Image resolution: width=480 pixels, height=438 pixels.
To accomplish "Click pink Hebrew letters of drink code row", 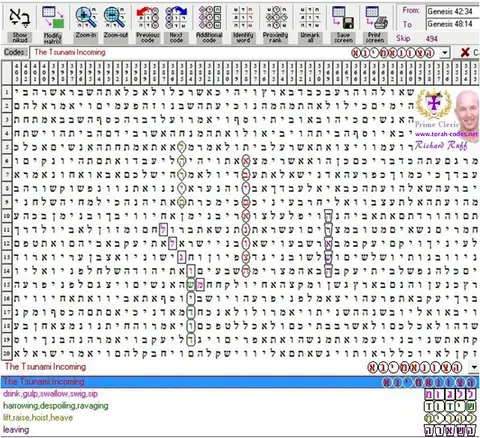I will (x=450, y=394).
